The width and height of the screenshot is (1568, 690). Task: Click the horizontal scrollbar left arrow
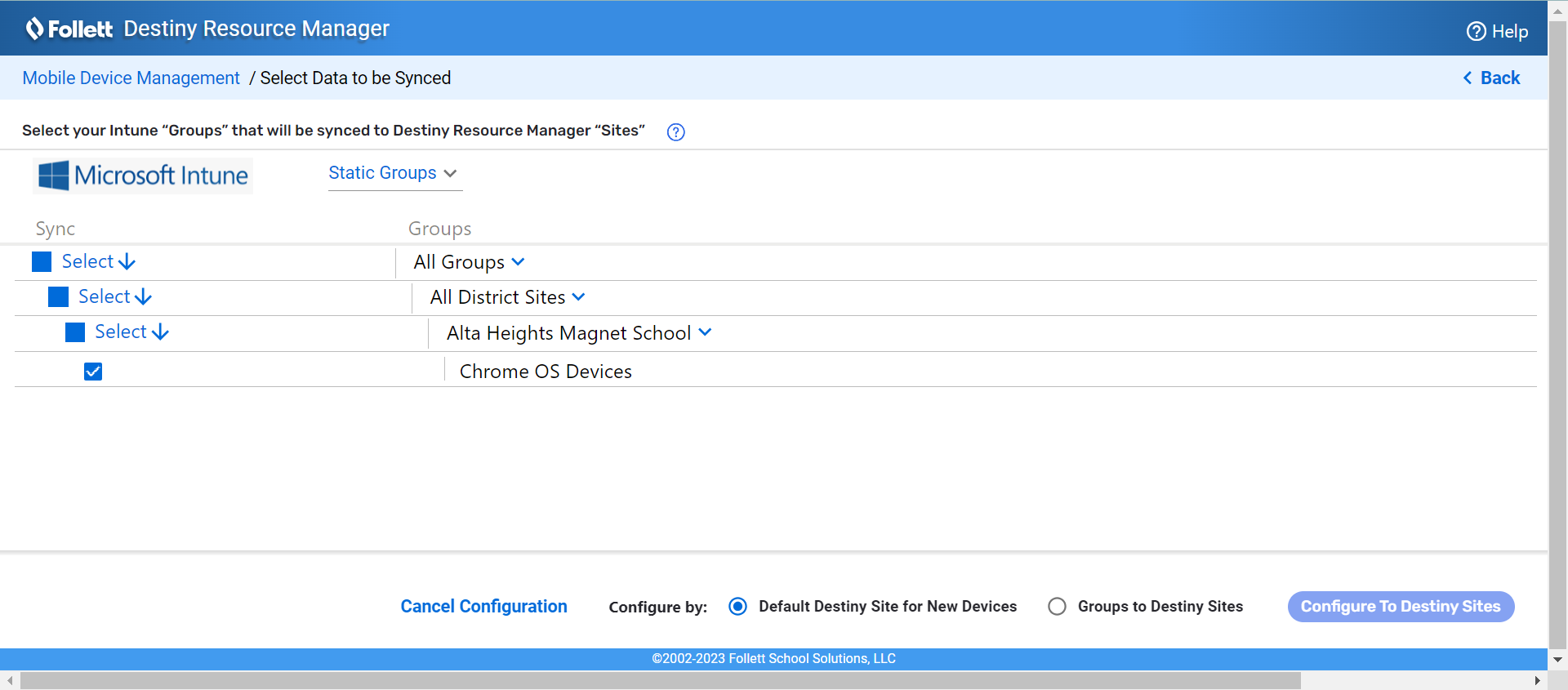(x=10, y=680)
